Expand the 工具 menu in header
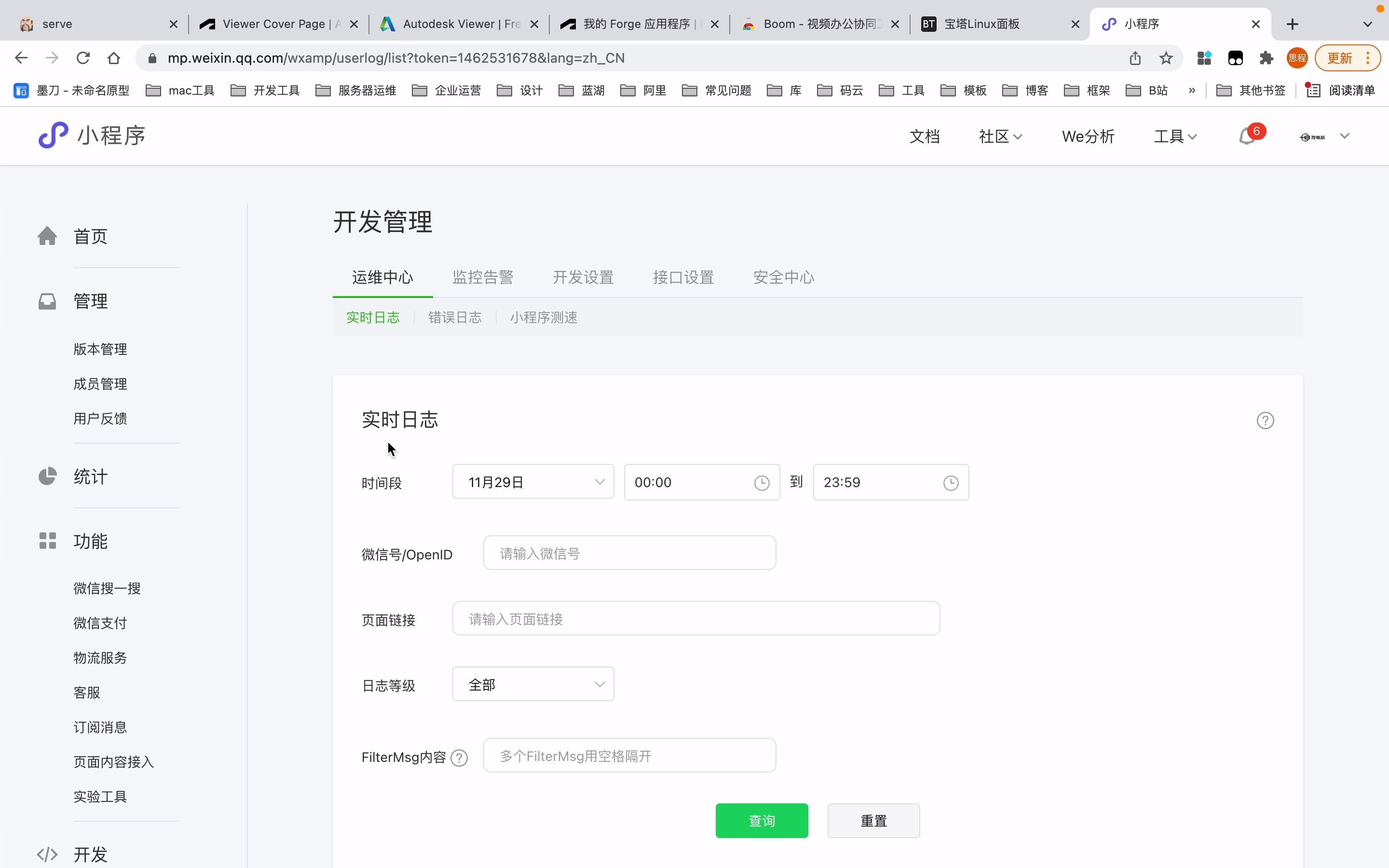The height and width of the screenshot is (868, 1389). click(x=1175, y=136)
